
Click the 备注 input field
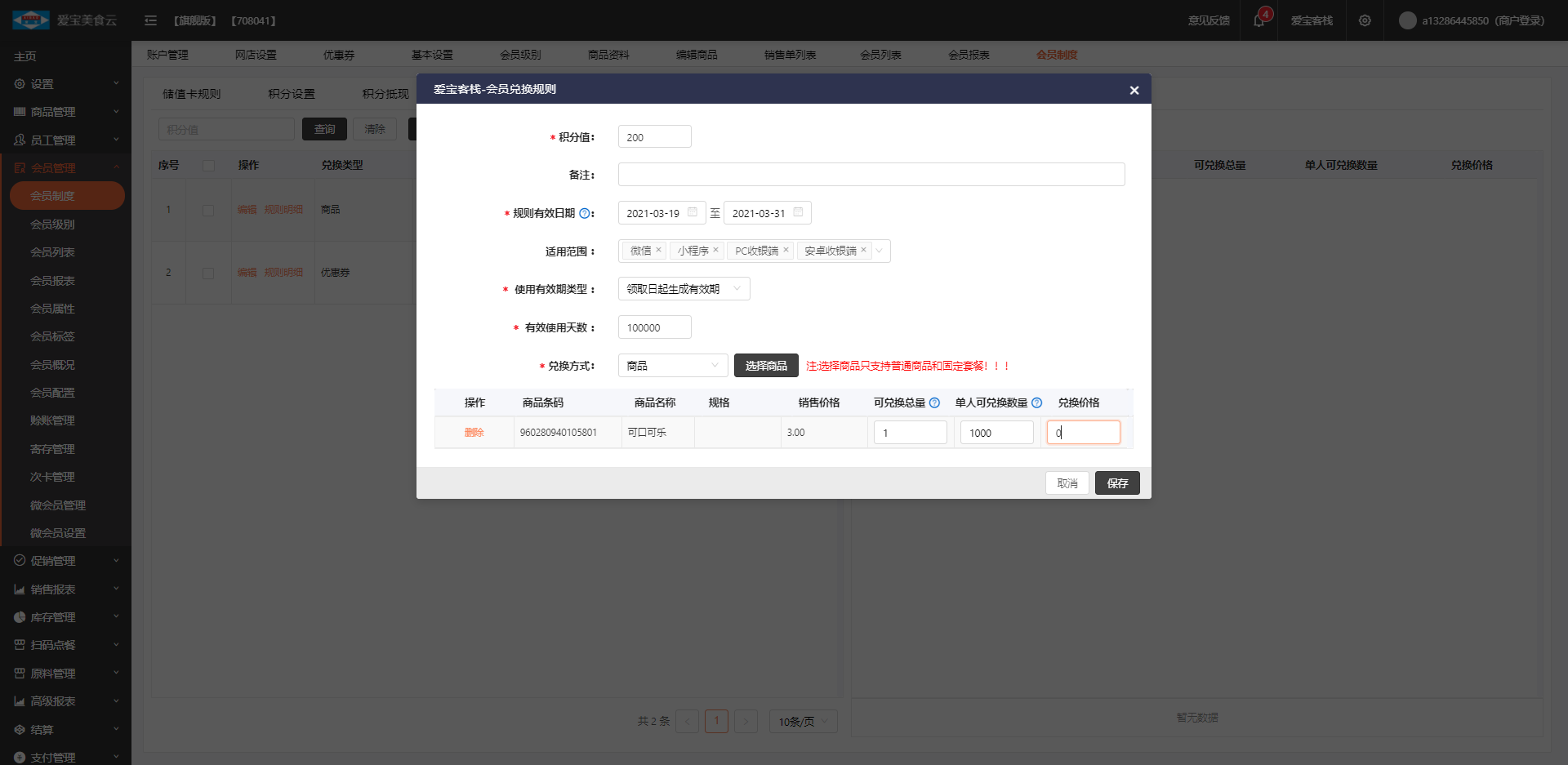pyautogui.click(x=871, y=175)
